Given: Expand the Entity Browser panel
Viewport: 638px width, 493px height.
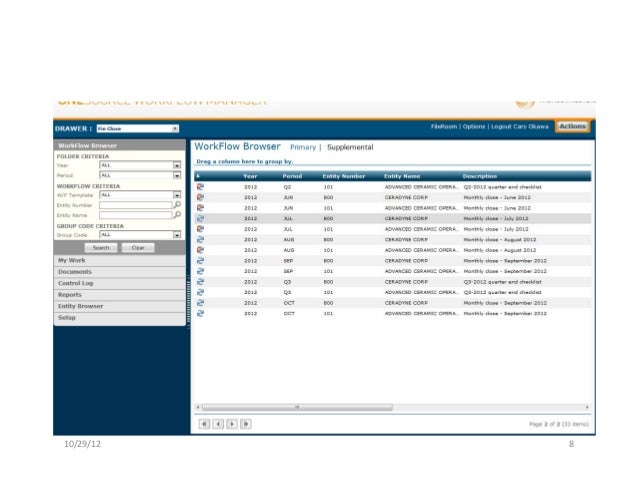Looking at the screenshot, I should (120, 306).
